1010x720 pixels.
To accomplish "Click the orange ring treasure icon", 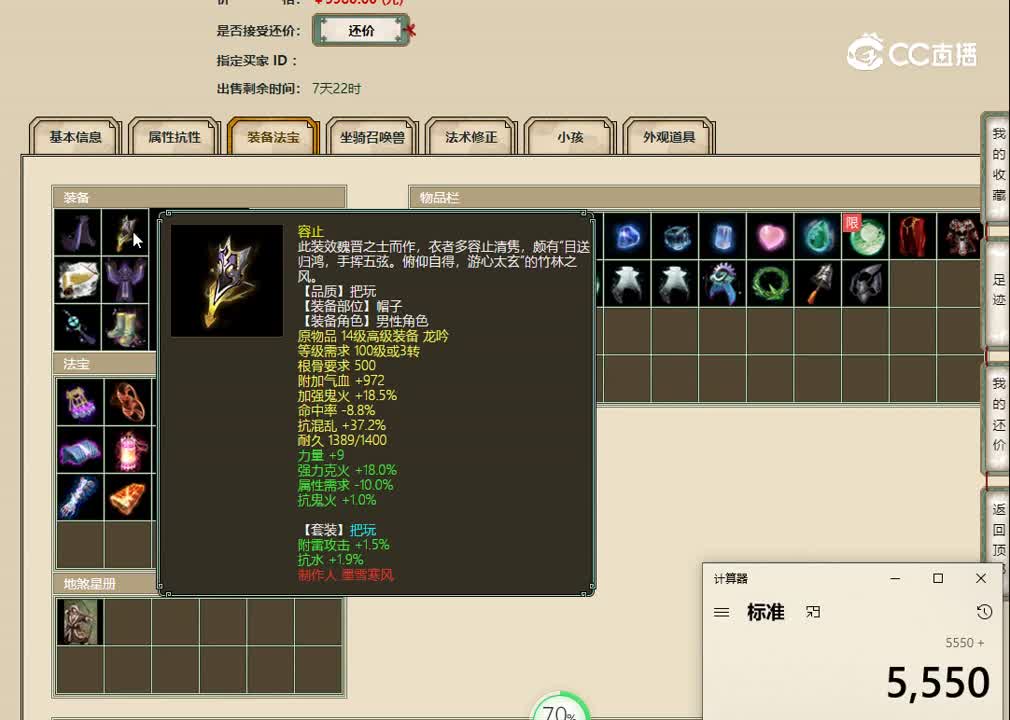I will [x=128, y=402].
